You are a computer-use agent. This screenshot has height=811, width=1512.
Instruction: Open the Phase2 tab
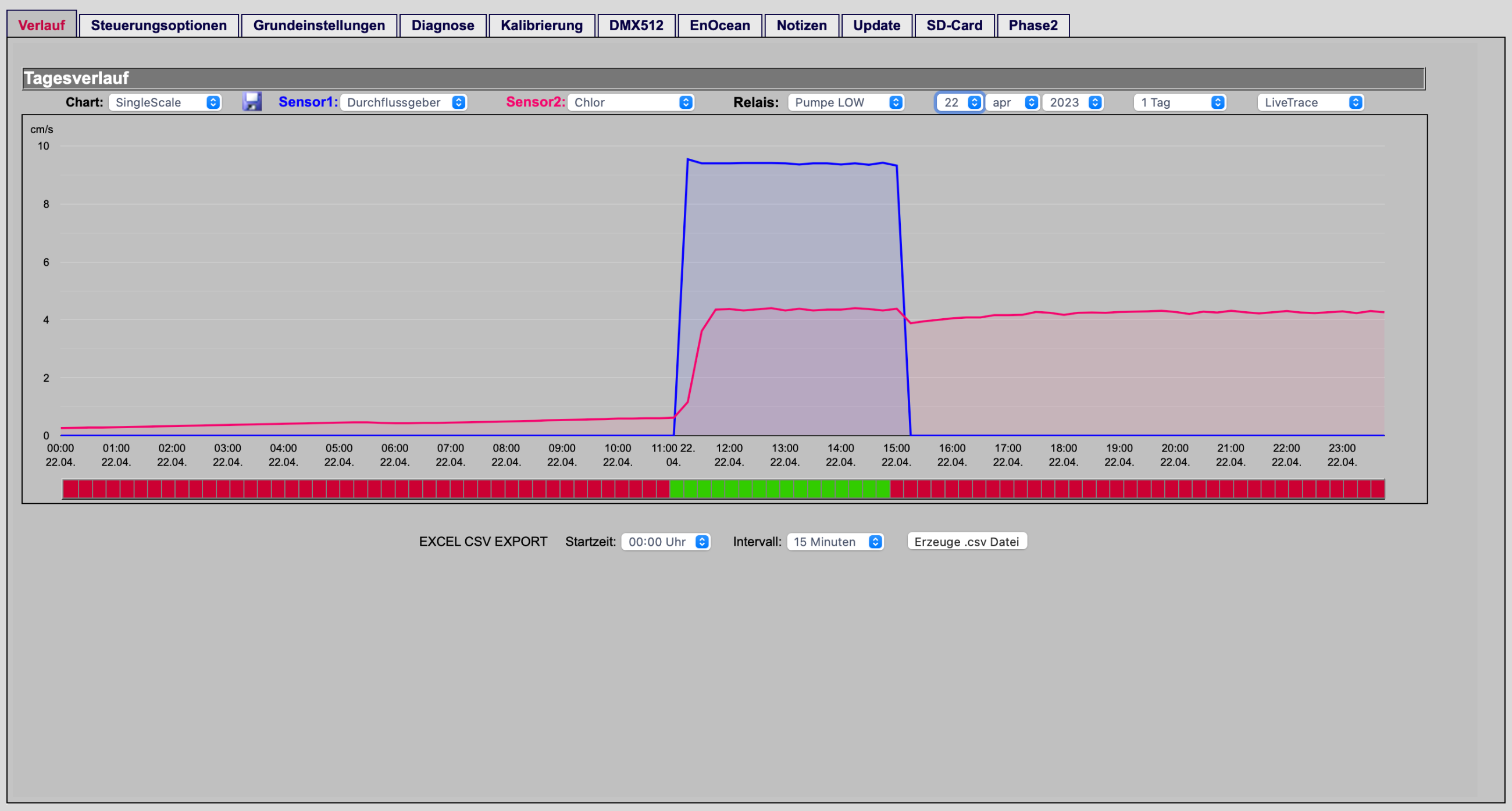pyautogui.click(x=1033, y=25)
